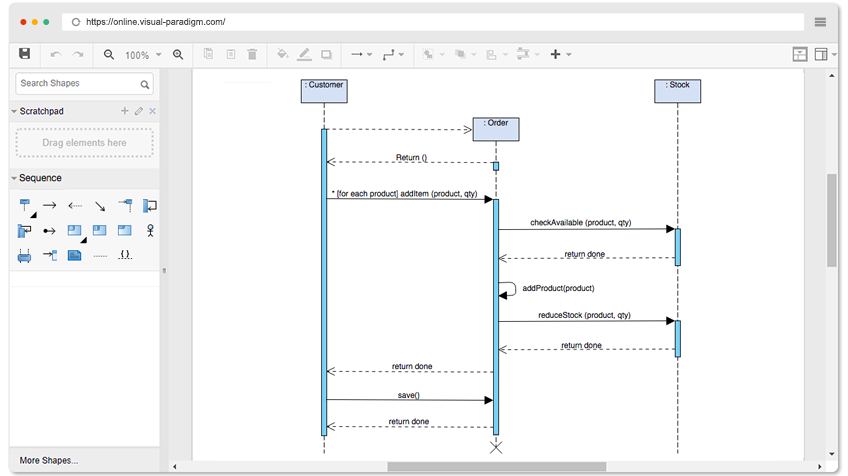This screenshot has width=848, height=476.
Task: Select the dotted line anchor shape
Action: pos(100,256)
